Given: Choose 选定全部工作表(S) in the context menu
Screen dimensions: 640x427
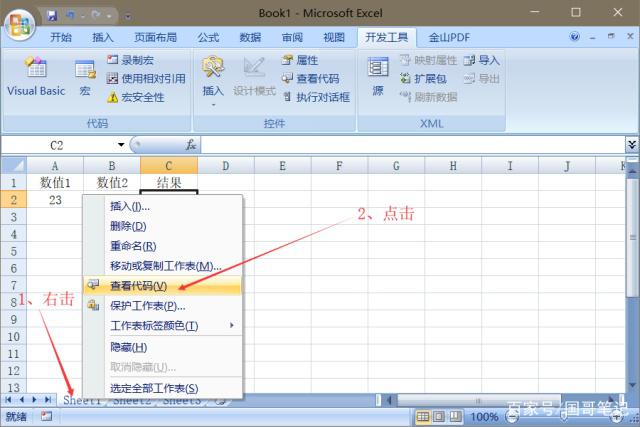Looking at the screenshot, I should pyautogui.click(x=162, y=388).
